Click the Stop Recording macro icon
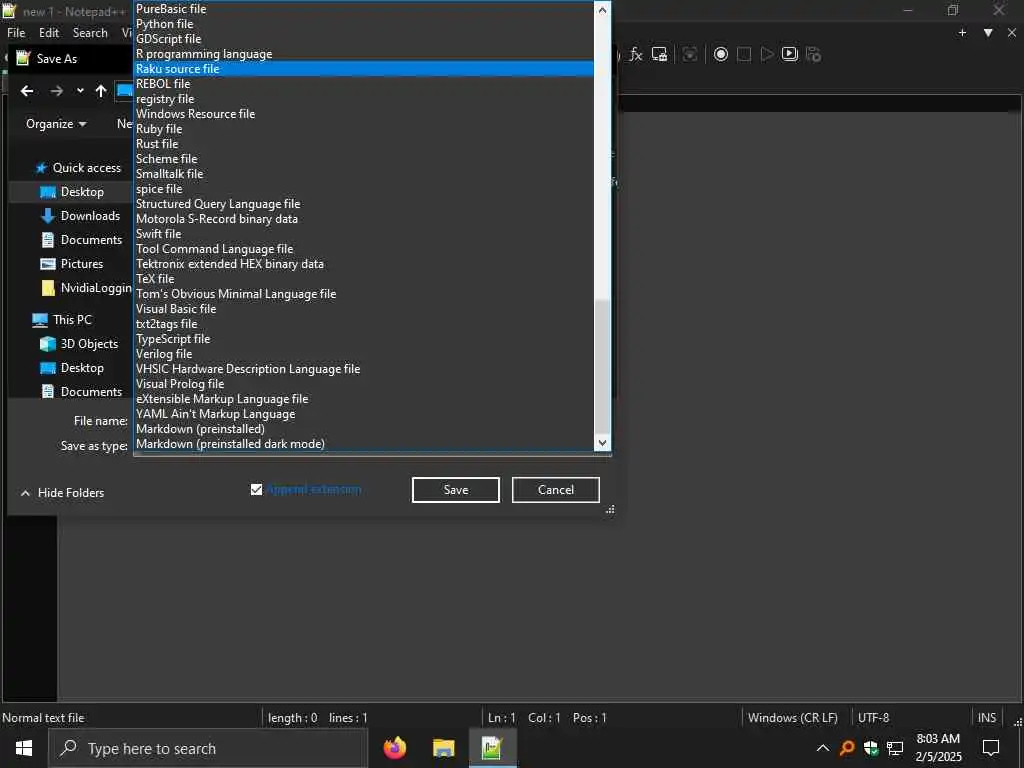This screenshot has width=1024, height=768. (x=744, y=54)
